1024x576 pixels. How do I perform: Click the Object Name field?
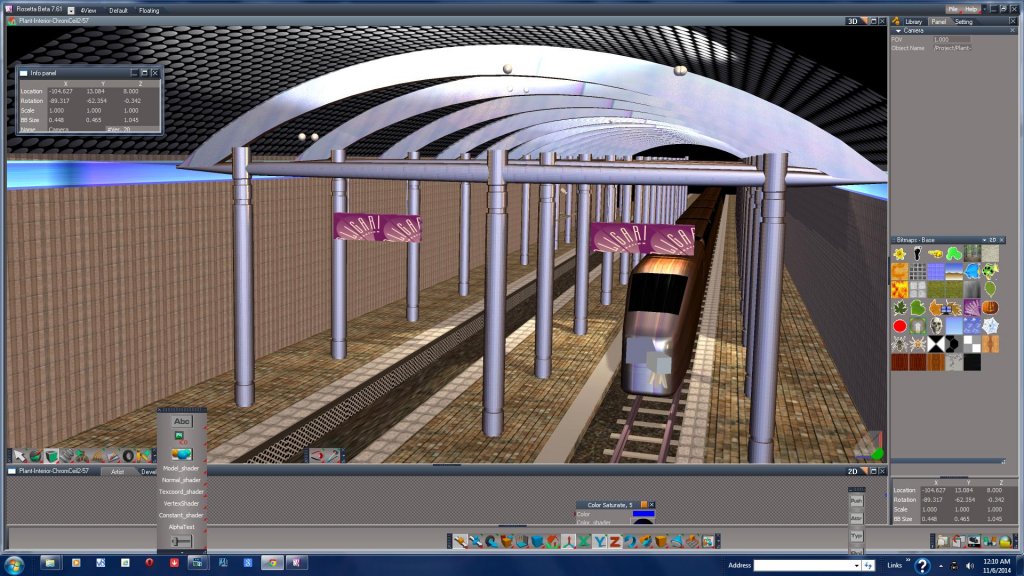click(952, 48)
